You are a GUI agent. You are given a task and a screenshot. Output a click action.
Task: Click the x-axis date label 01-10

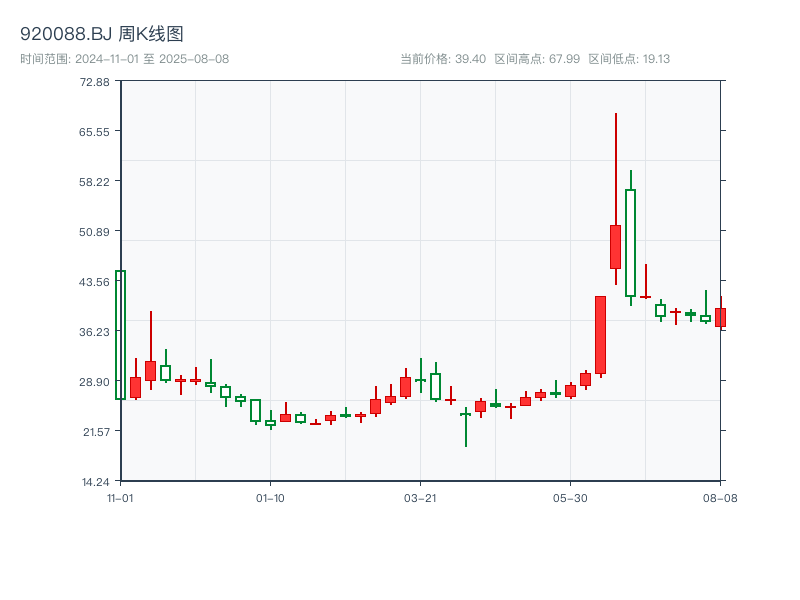[x=270, y=498]
